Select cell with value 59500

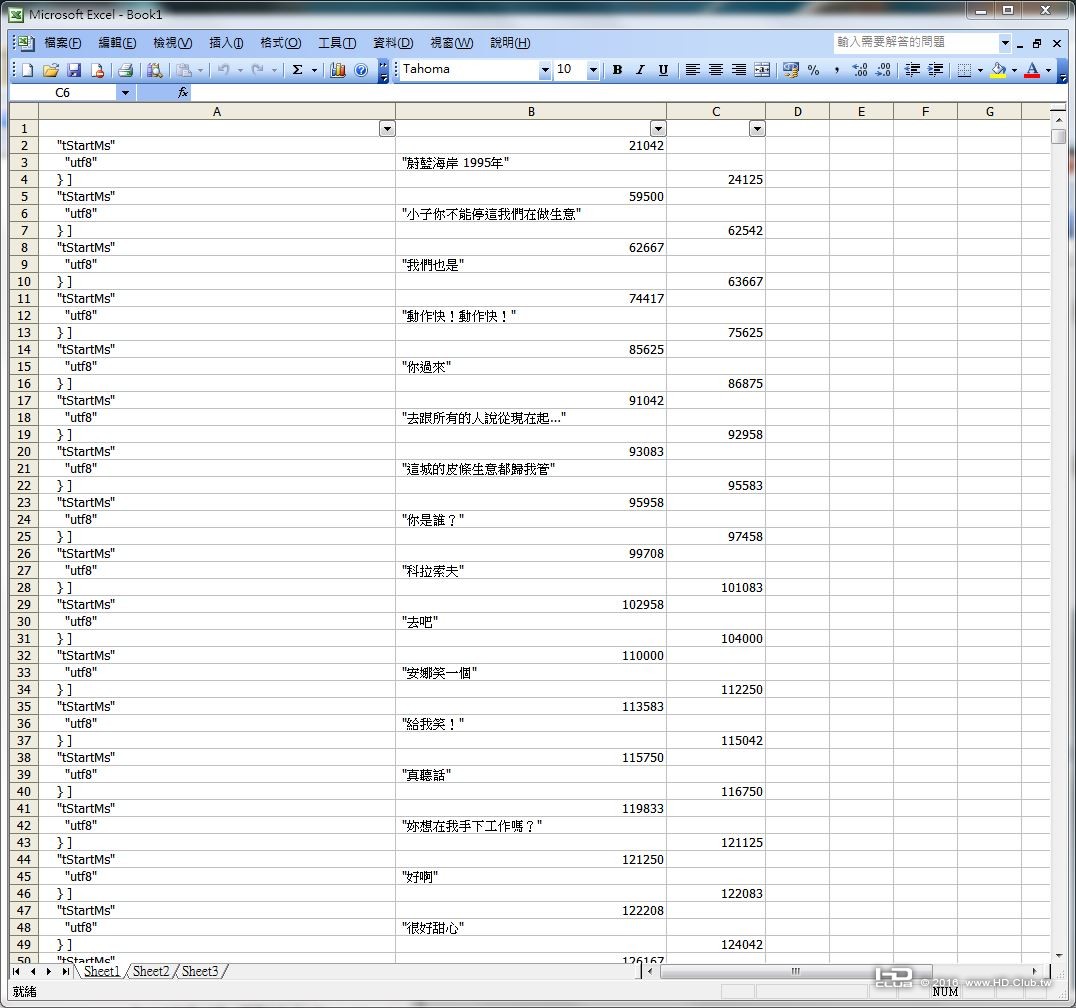pos(530,196)
